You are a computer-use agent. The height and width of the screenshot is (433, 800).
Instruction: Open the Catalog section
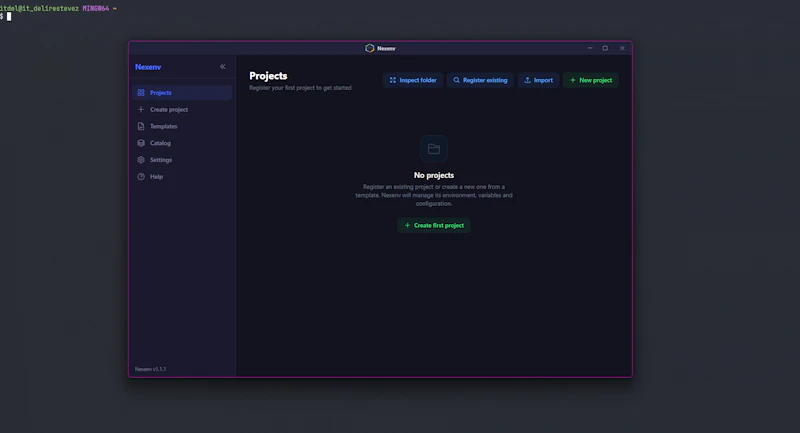pyautogui.click(x=182, y=143)
